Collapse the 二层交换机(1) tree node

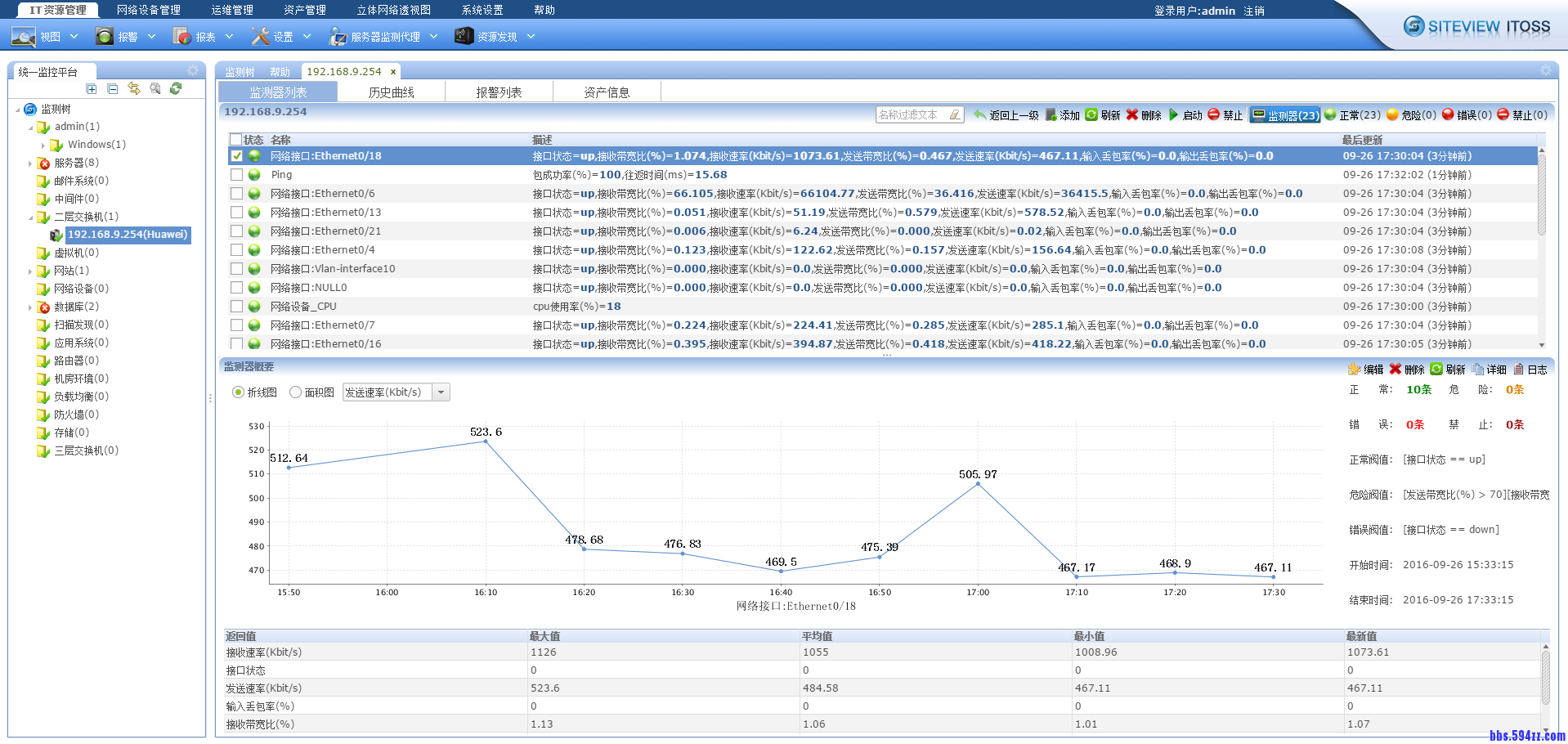click(x=30, y=217)
